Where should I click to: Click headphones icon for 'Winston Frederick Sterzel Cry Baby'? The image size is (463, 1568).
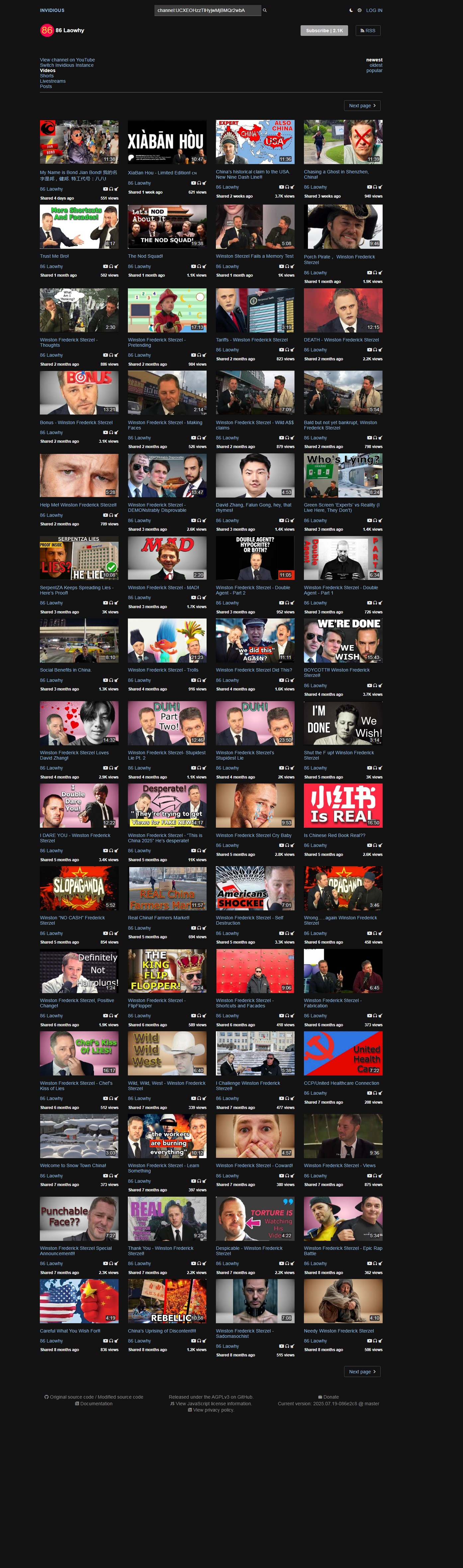(x=287, y=846)
